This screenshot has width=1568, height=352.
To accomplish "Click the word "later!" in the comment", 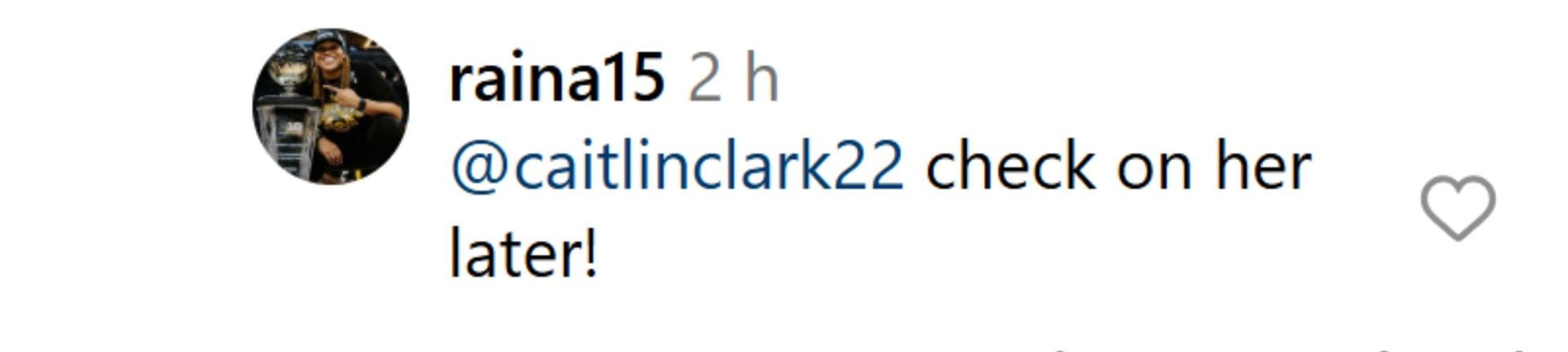I will point(524,253).
